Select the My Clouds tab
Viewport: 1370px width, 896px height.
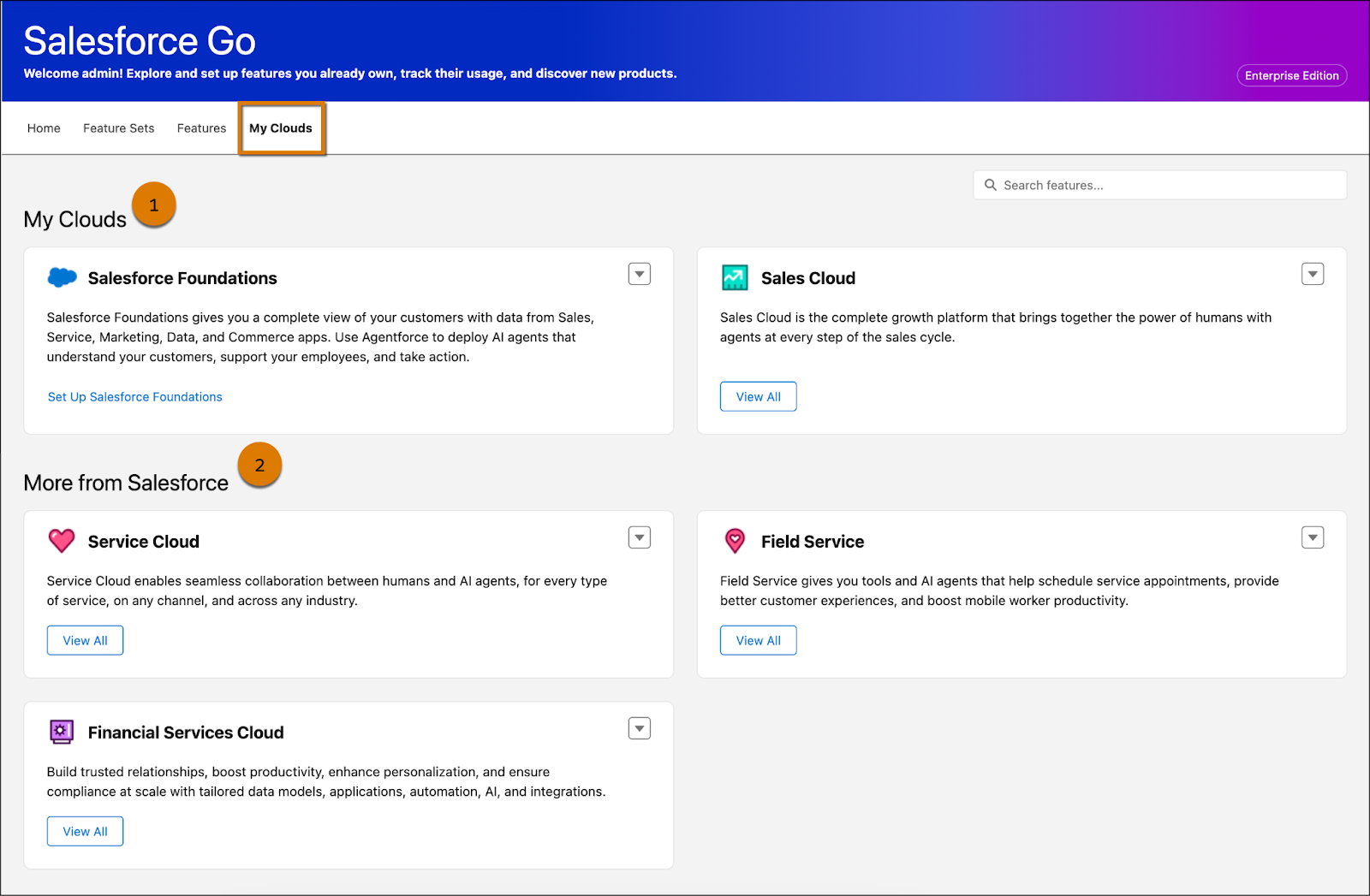(281, 128)
